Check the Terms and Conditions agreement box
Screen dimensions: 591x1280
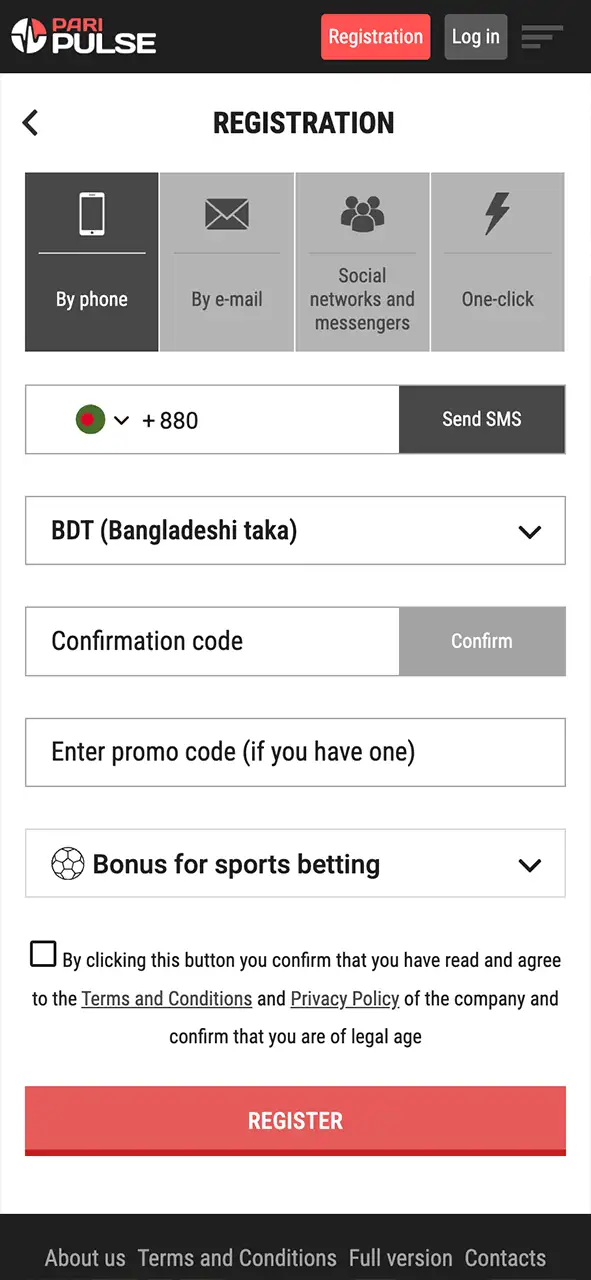tap(43, 955)
